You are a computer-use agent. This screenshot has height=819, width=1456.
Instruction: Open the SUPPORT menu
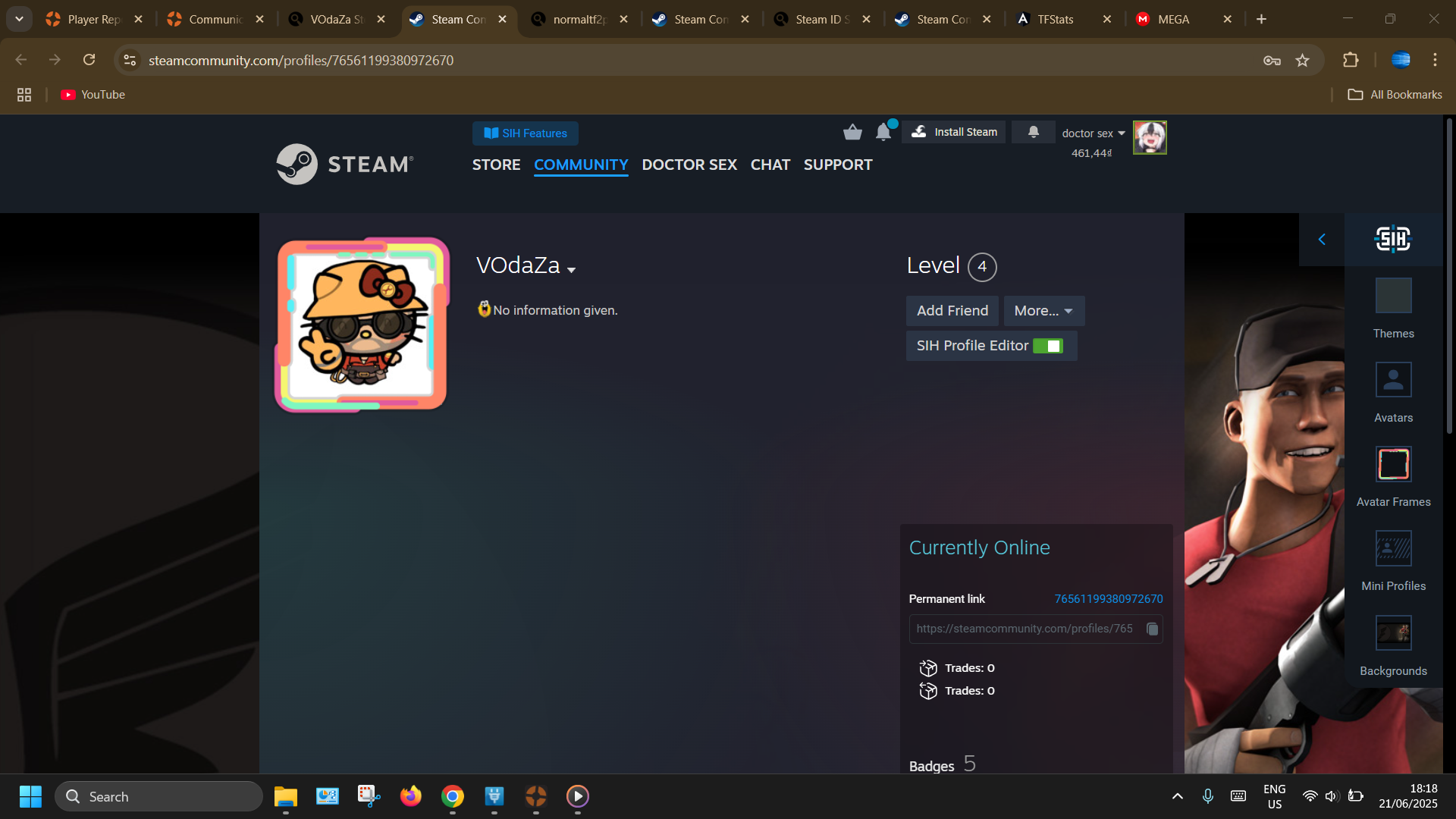click(x=838, y=165)
